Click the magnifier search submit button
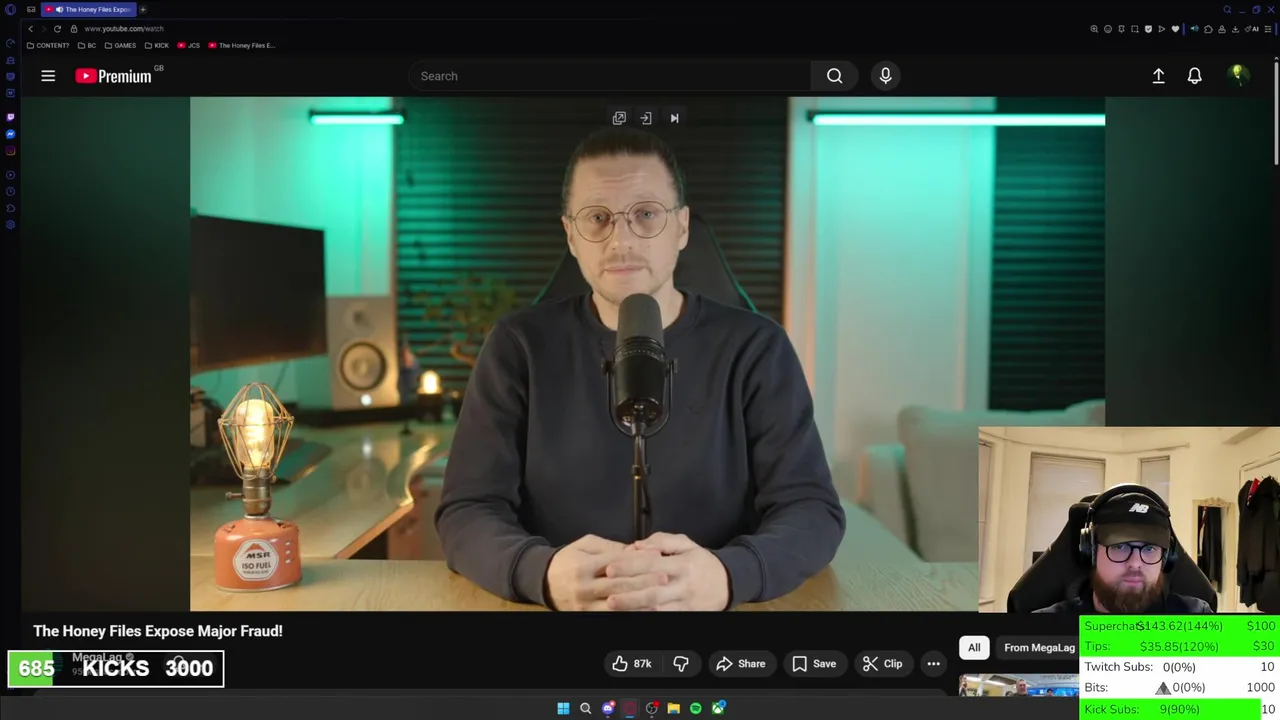 tap(834, 76)
